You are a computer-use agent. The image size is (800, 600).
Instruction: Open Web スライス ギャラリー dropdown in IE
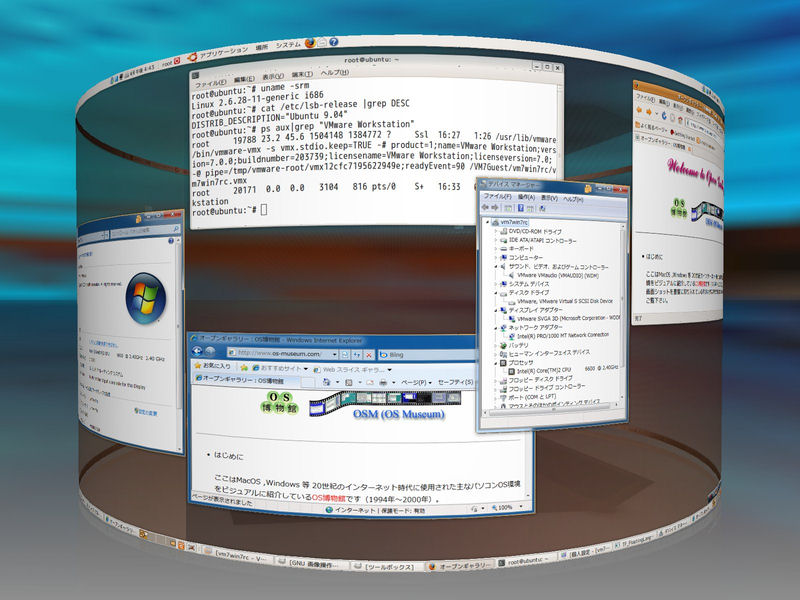353,369
